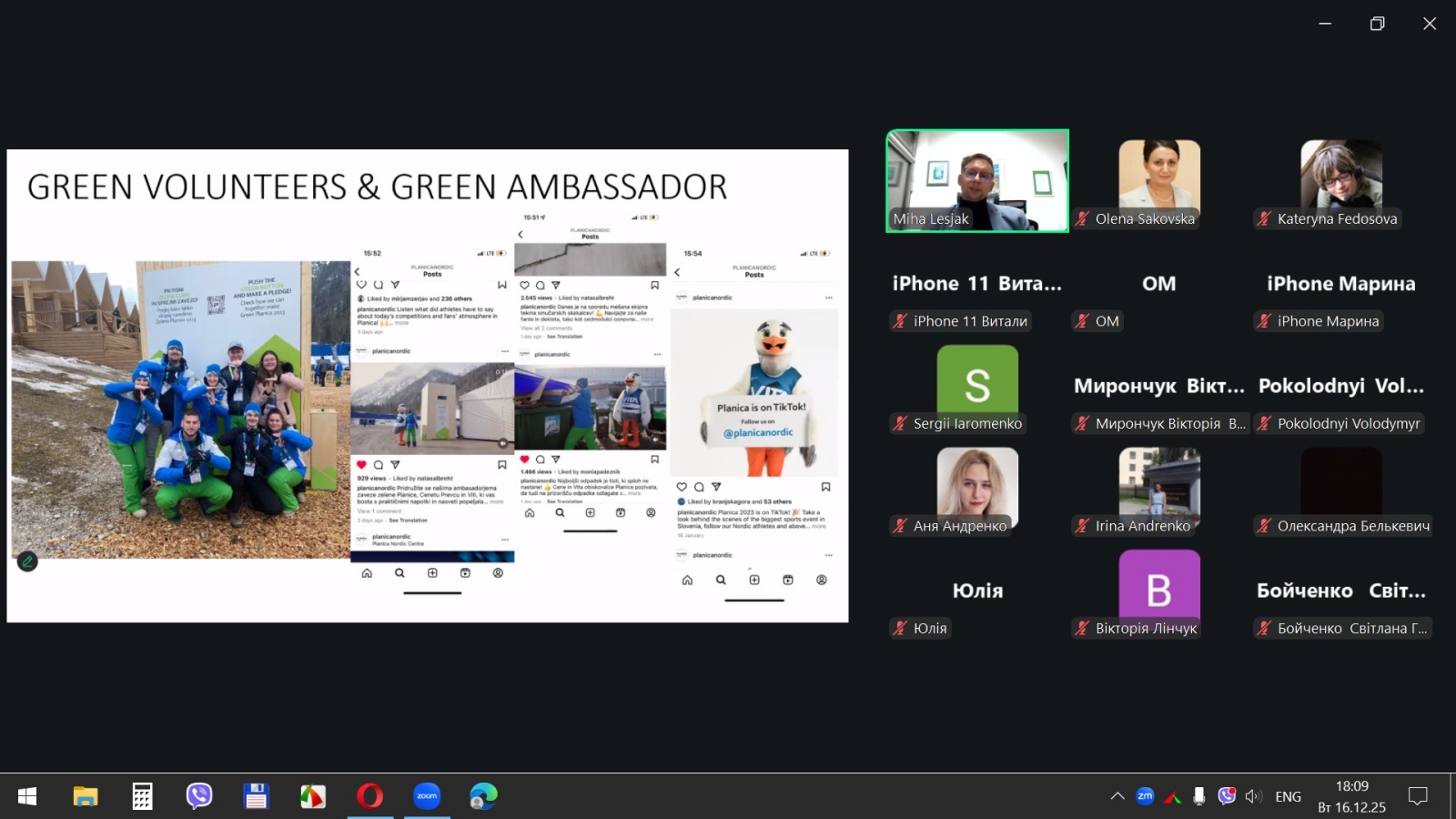
Task: Click the muted mic icon for Kateryna Fedosova
Action: point(1264,218)
